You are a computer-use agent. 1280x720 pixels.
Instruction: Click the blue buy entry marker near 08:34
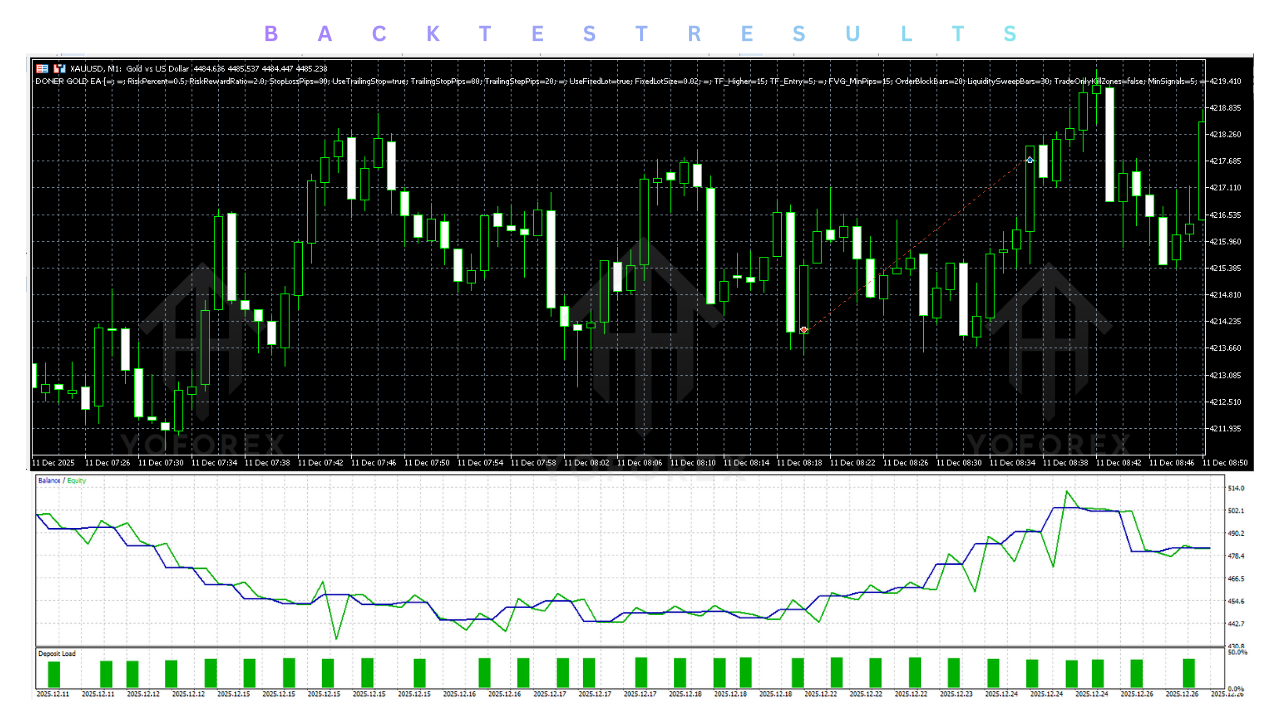pos(1030,159)
